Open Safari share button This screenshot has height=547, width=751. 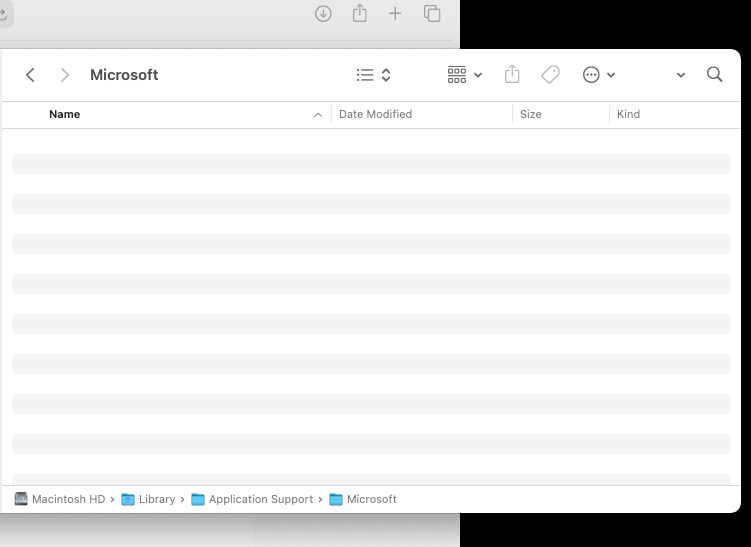pos(360,13)
